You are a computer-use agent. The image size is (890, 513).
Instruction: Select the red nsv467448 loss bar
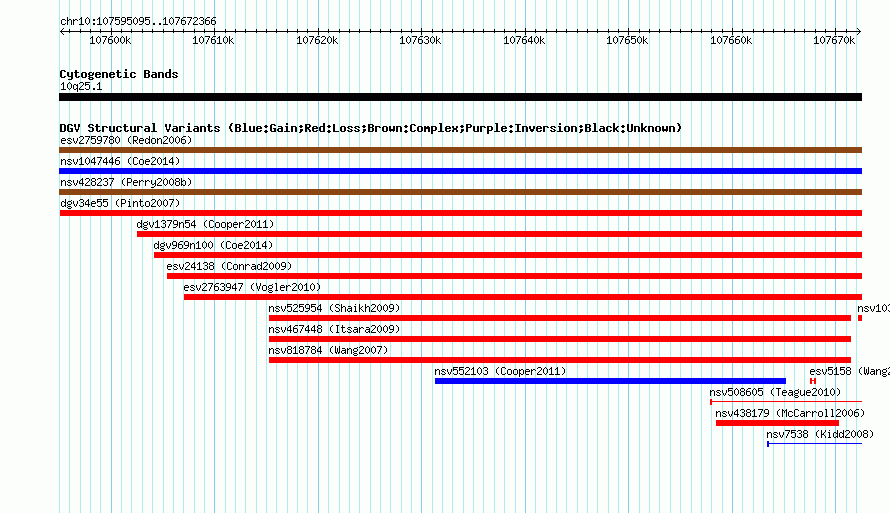(x=560, y=339)
